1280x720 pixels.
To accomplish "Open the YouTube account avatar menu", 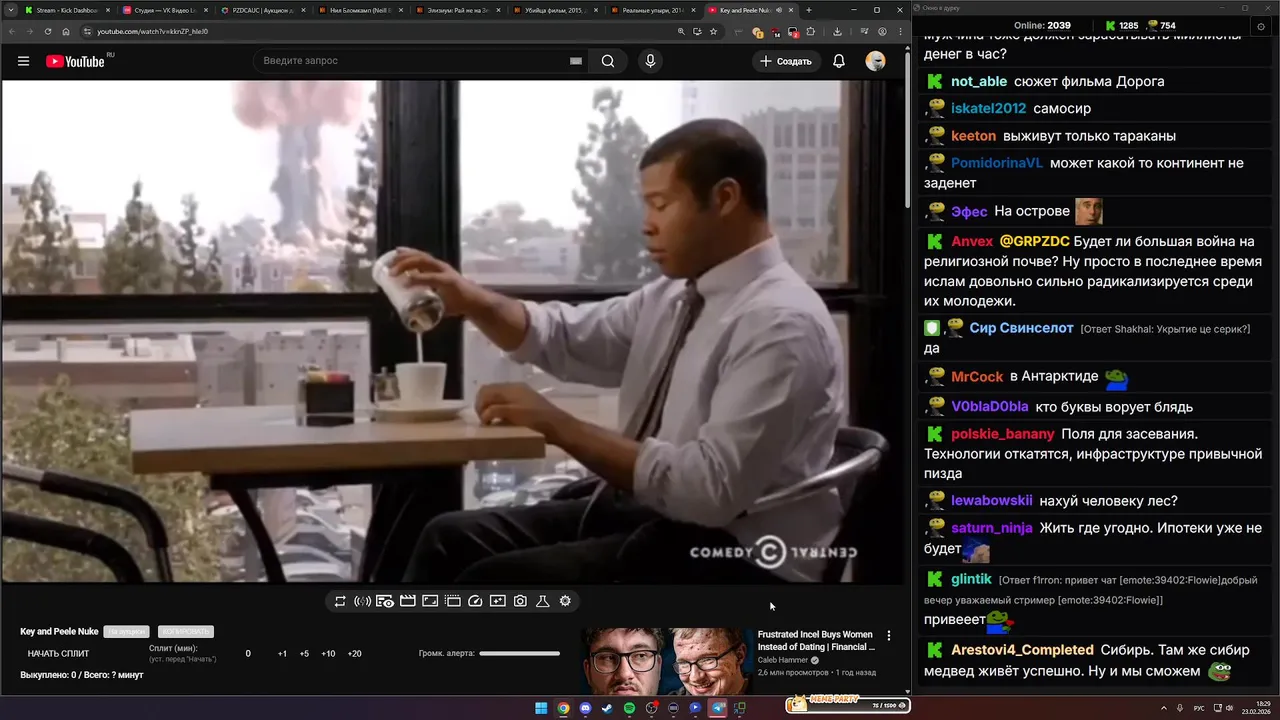I will tap(875, 61).
